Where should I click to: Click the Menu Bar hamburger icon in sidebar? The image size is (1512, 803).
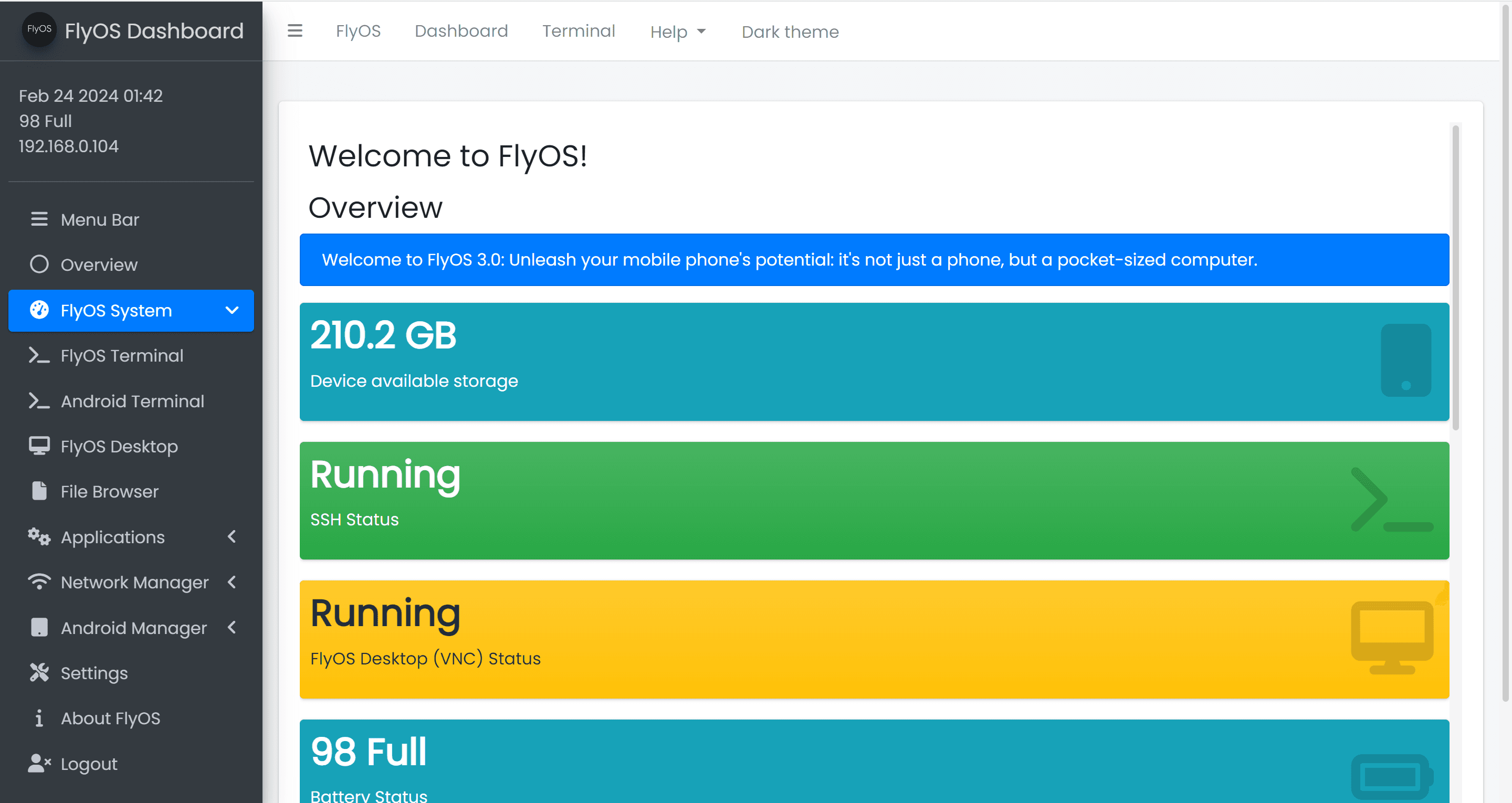tap(39, 219)
